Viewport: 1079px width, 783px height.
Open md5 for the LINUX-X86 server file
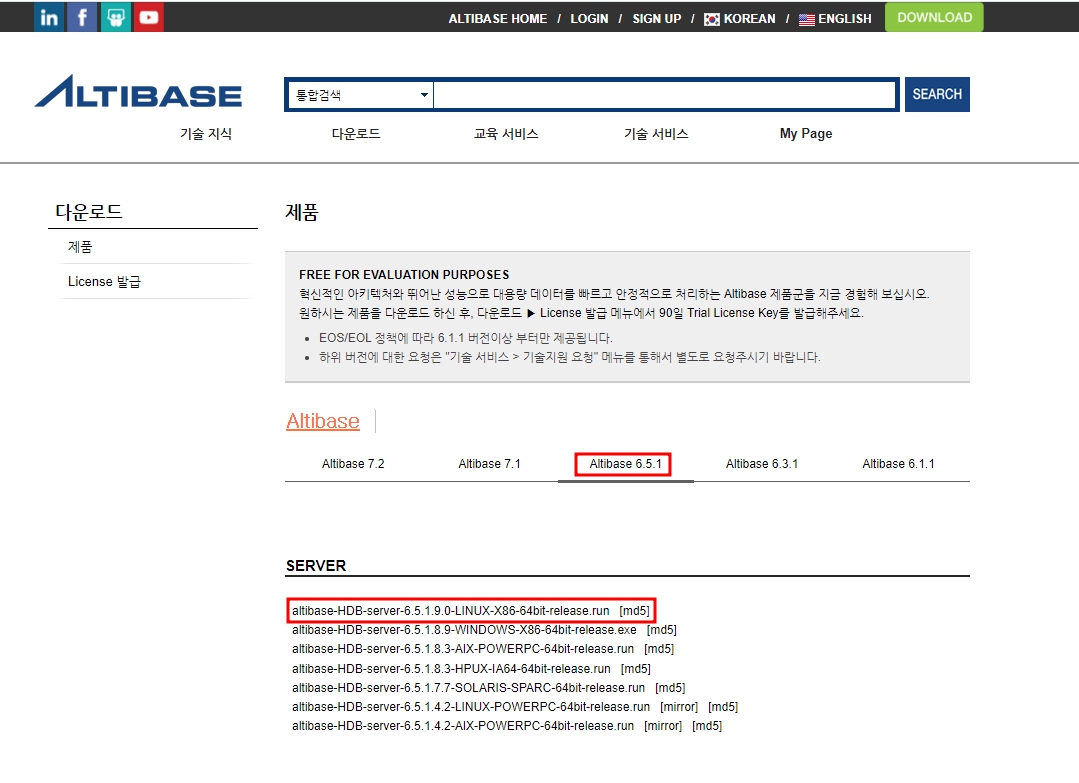pyautogui.click(x=634, y=610)
